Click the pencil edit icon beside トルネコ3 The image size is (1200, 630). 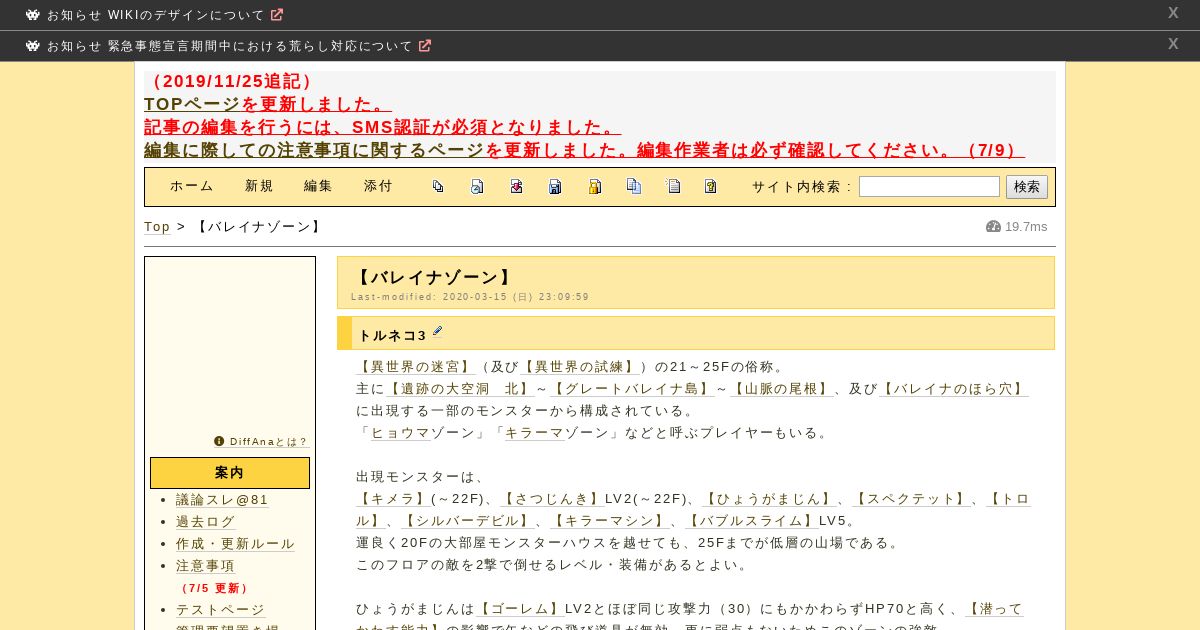click(437, 332)
